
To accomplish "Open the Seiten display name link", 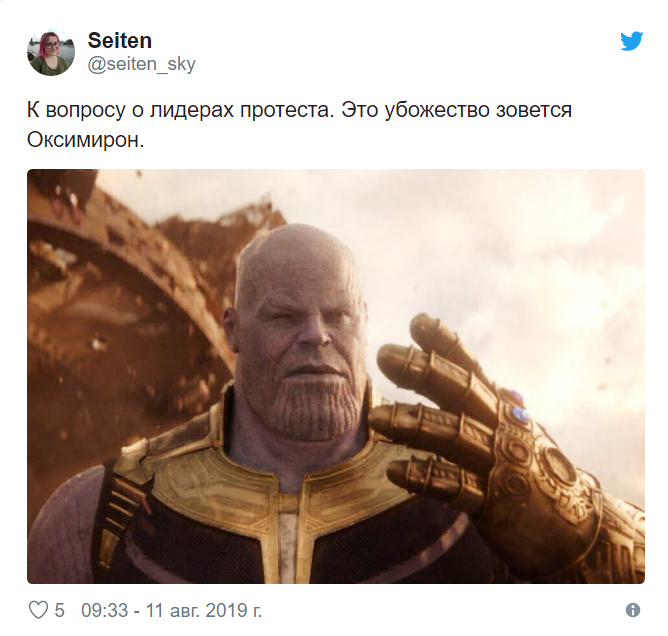I will point(120,41).
